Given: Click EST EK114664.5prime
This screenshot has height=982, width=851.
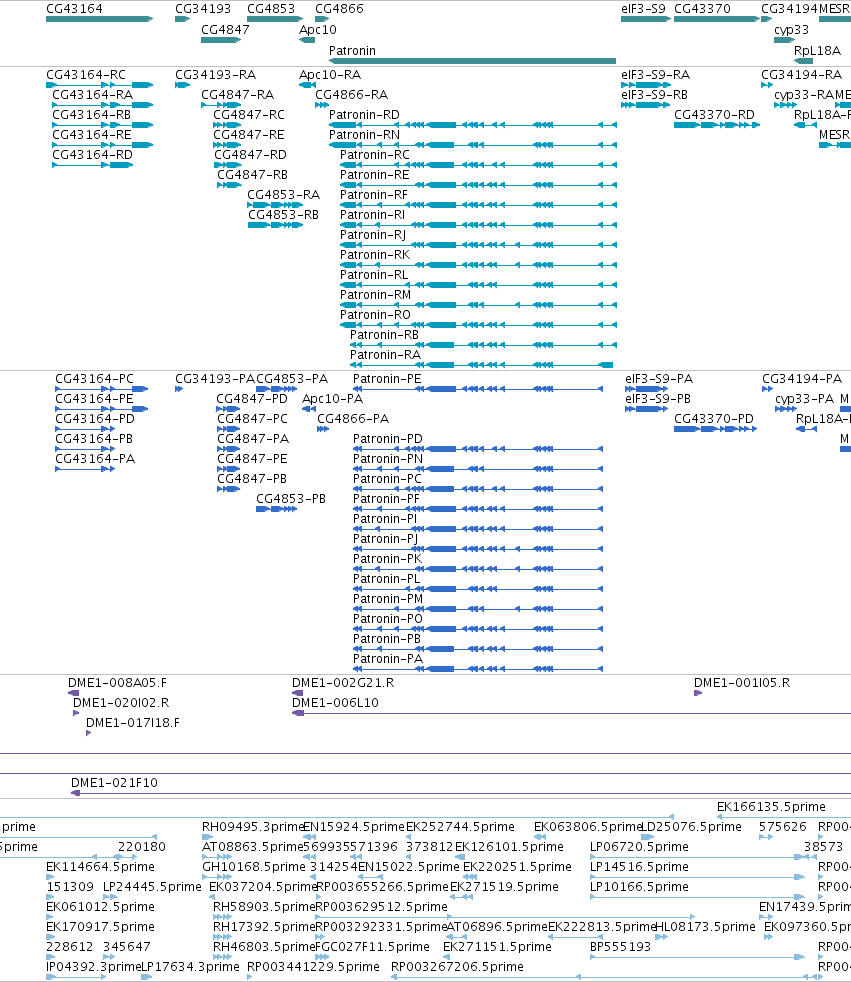Looking at the screenshot, I should (x=50, y=877).
